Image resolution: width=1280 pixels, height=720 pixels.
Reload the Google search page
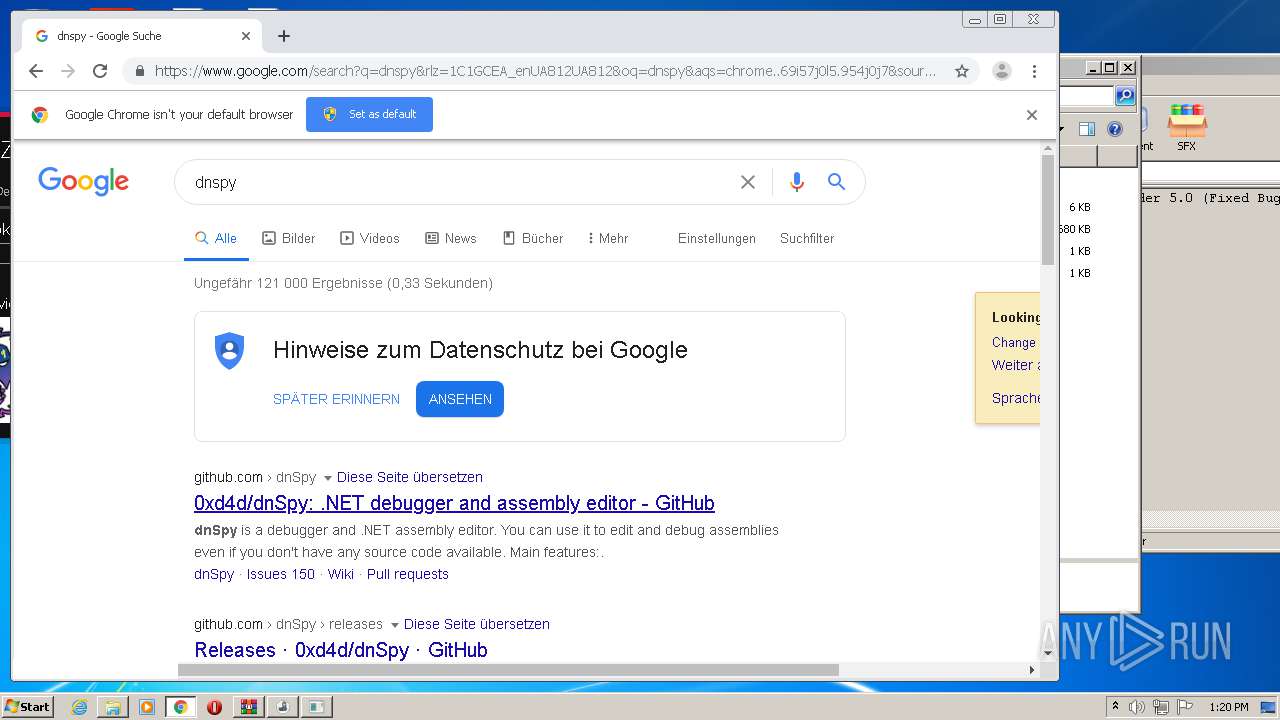click(x=100, y=71)
